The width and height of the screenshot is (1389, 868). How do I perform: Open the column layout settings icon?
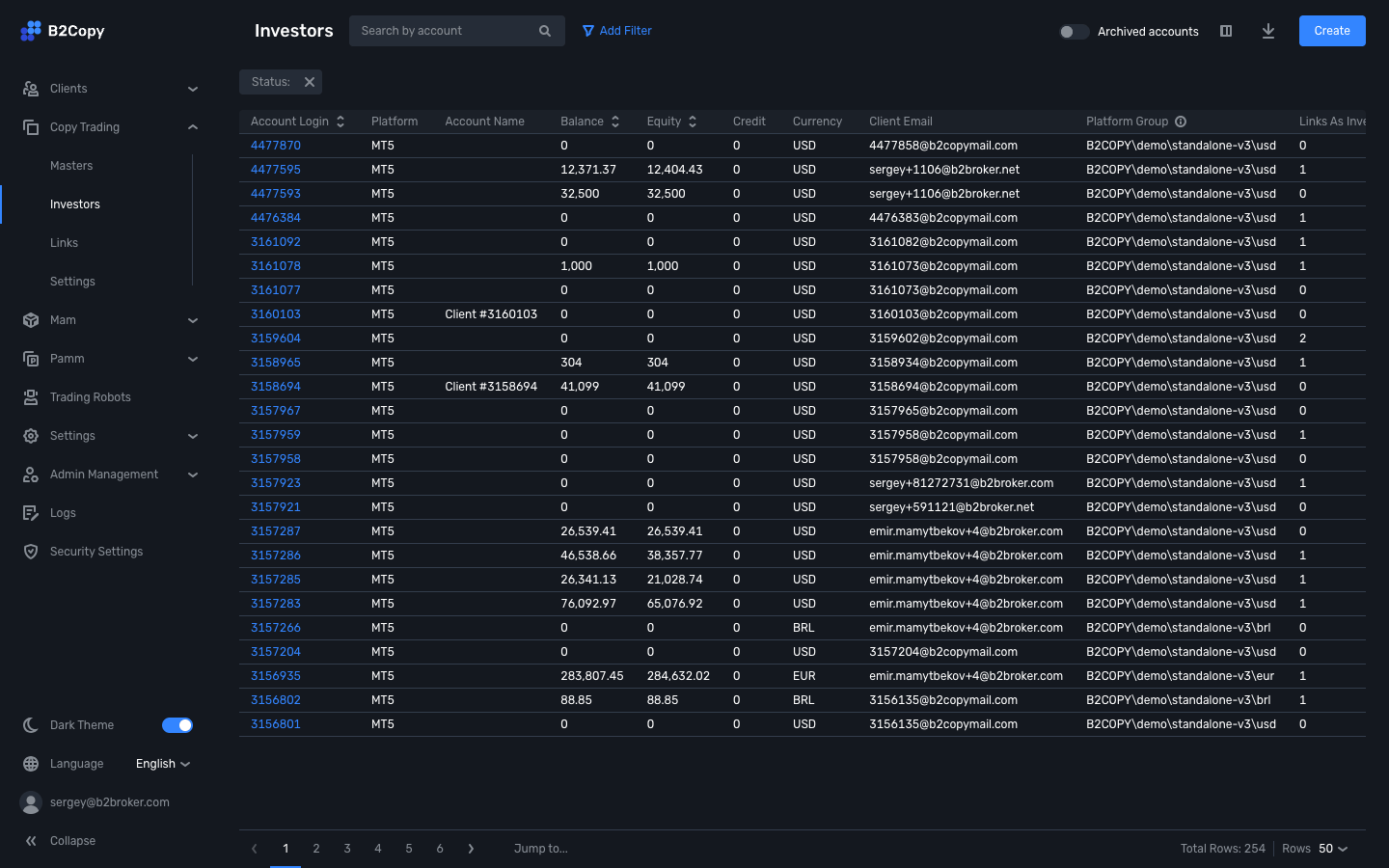tap(1226, 31)
